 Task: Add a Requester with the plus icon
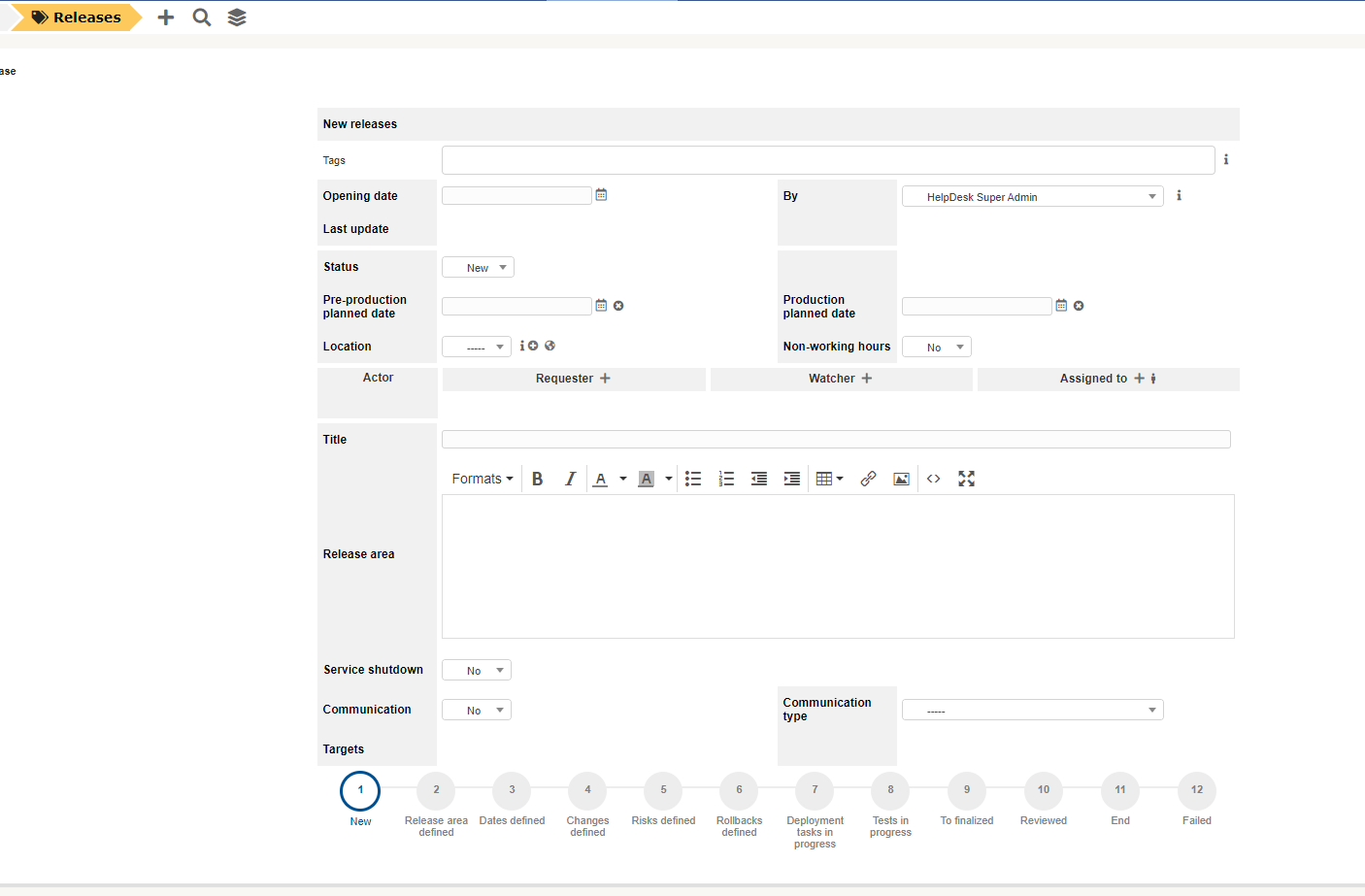tap(604, 378)
